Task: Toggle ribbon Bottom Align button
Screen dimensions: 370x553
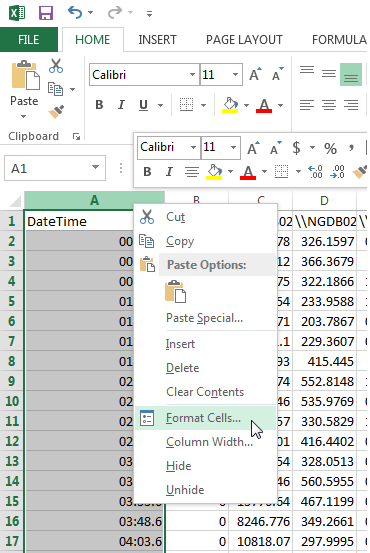Action: click(x=351, y=74)
